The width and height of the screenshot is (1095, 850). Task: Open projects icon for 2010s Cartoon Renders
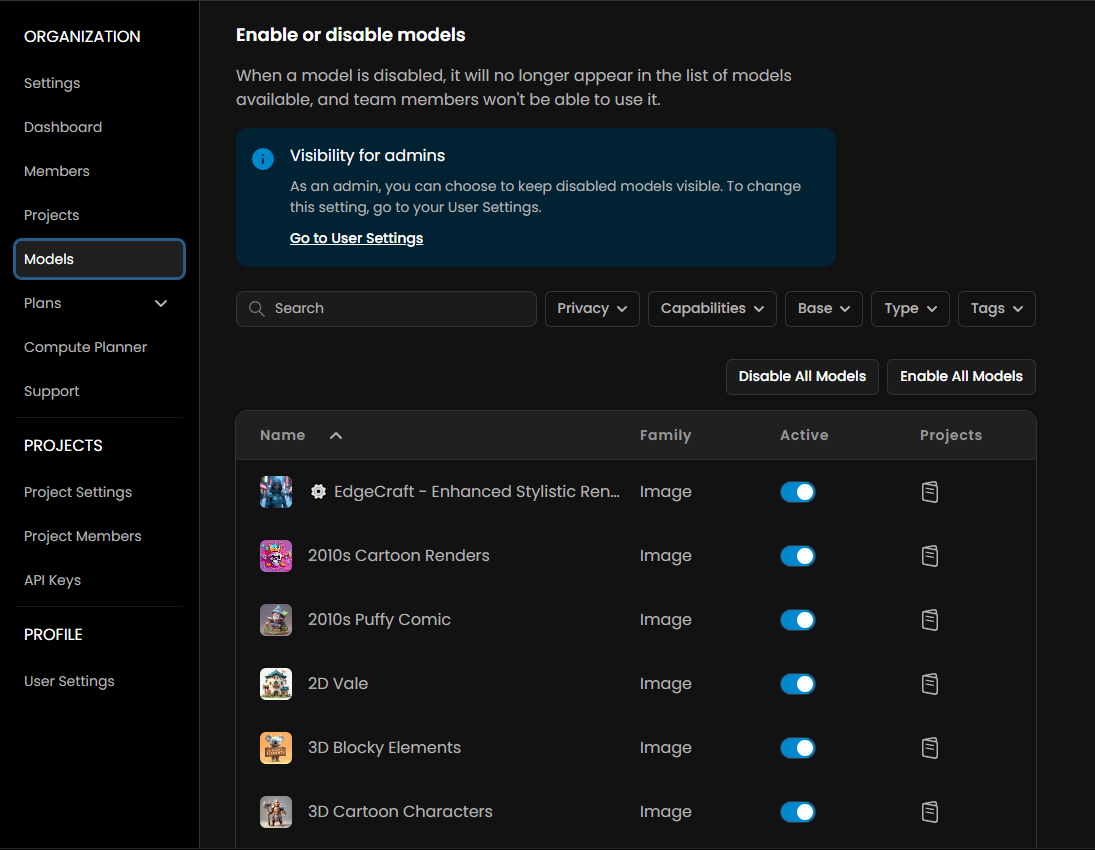point(929,556)
